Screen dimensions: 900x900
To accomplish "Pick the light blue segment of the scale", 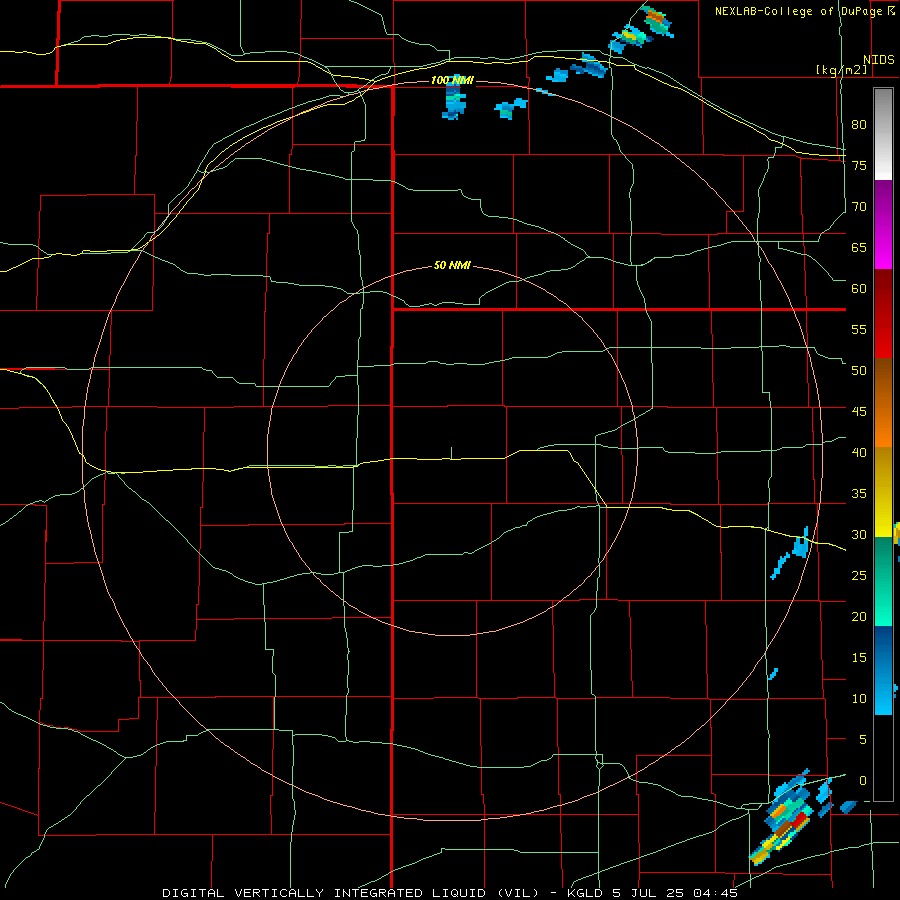I will click(883, 693).
